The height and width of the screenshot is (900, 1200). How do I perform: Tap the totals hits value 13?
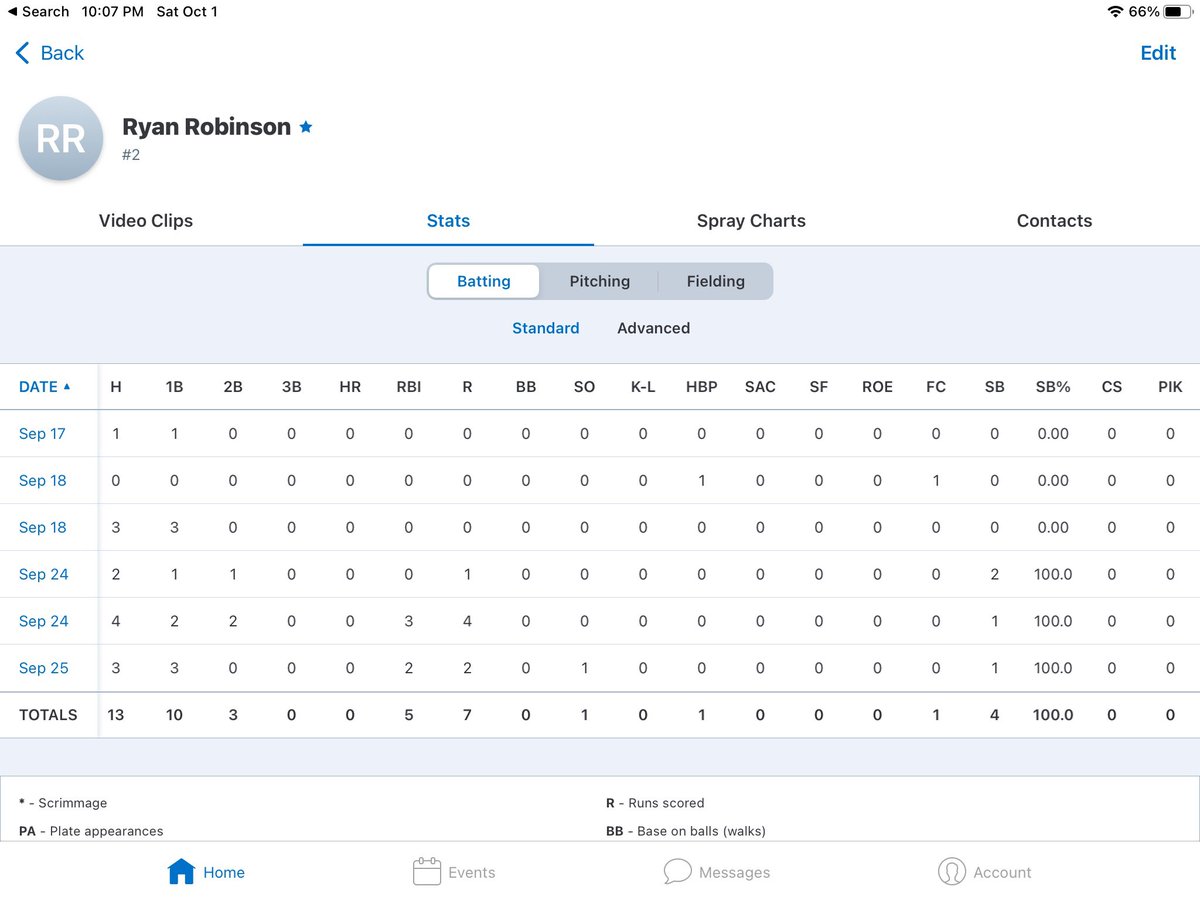coord(116,715)
